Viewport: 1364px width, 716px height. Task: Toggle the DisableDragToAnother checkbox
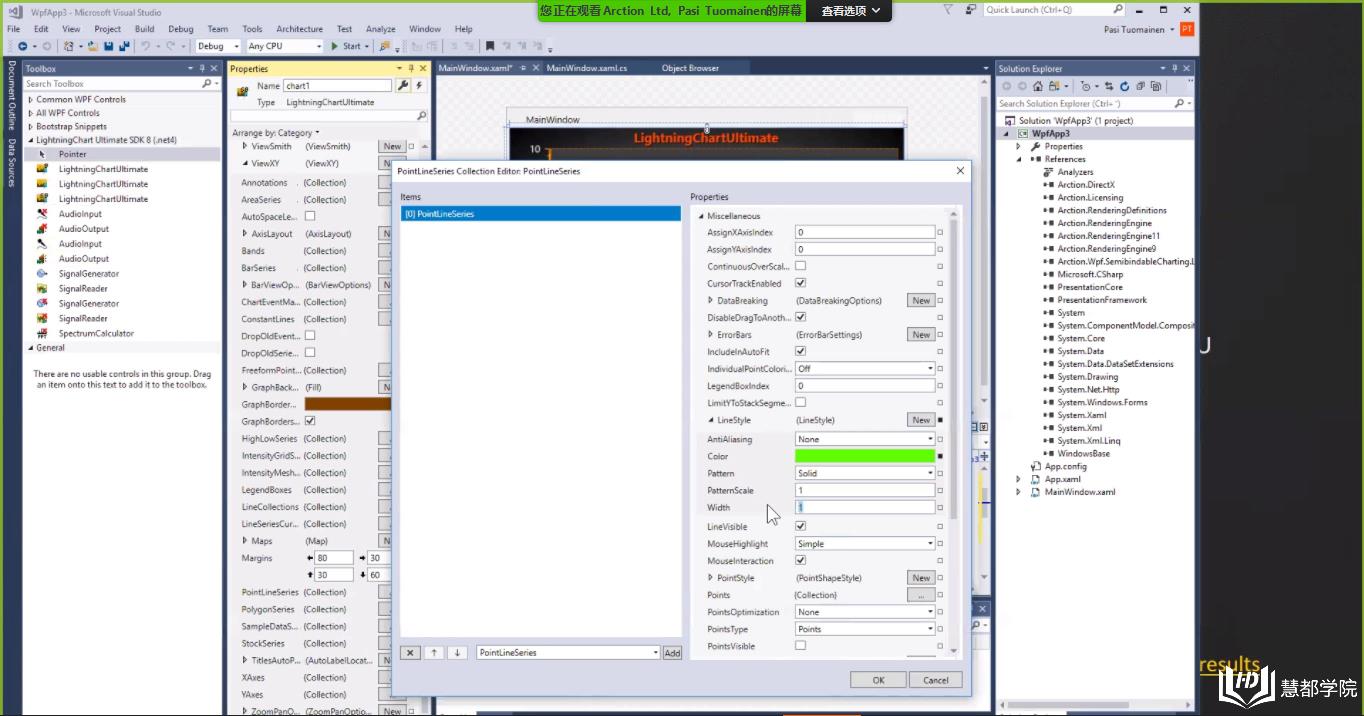800,317
